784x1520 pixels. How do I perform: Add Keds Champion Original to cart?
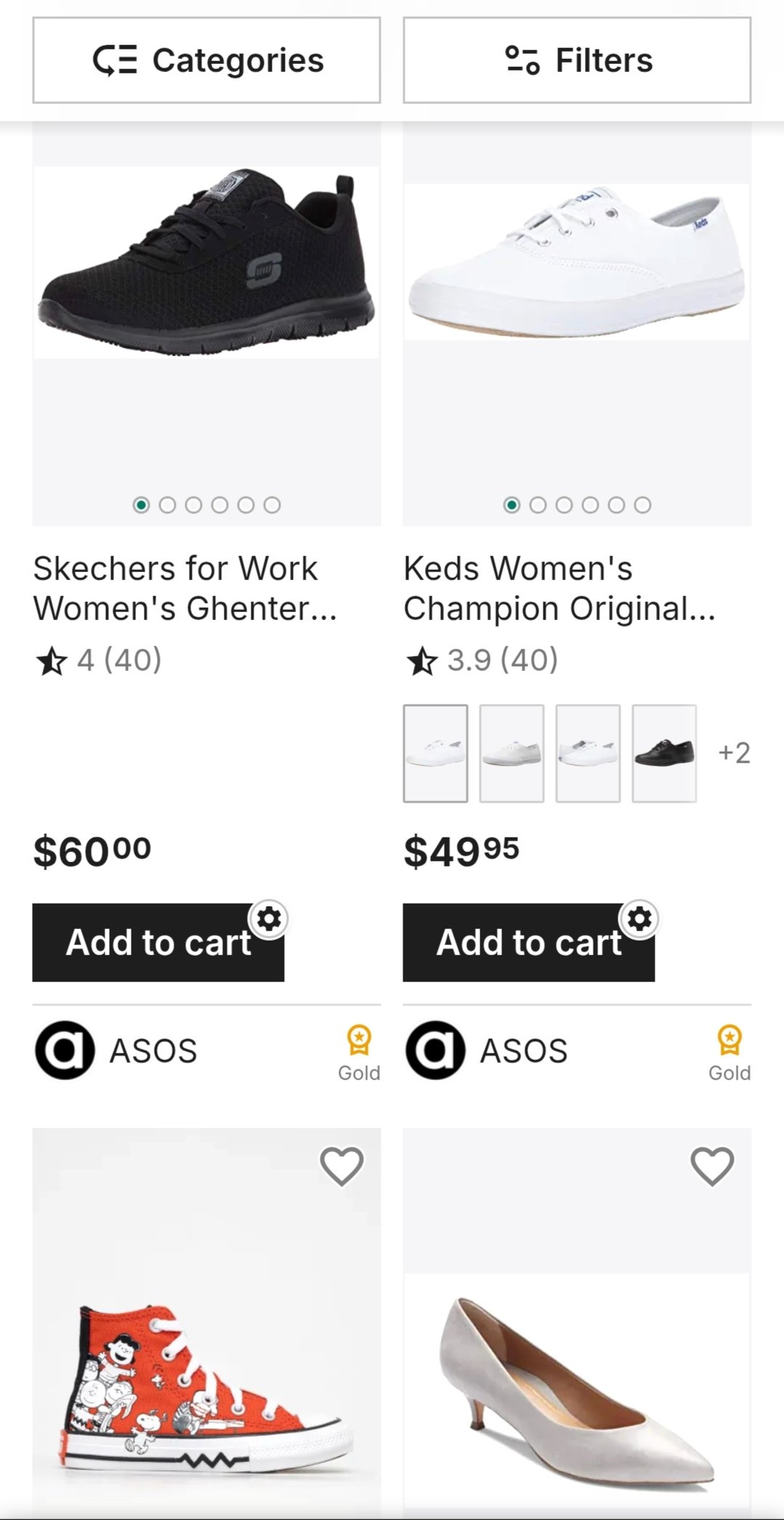pyautogui.click(x=528, y=943)
